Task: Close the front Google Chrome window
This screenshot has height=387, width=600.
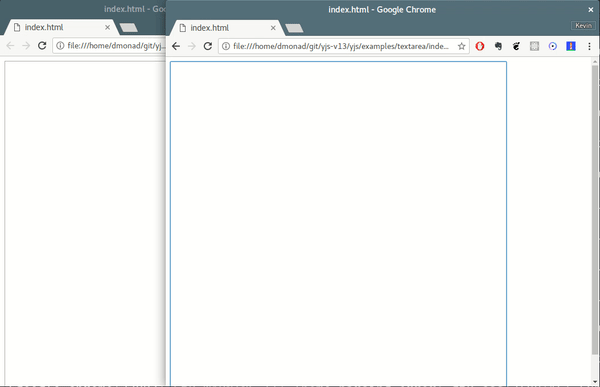Action: point(591,10)
